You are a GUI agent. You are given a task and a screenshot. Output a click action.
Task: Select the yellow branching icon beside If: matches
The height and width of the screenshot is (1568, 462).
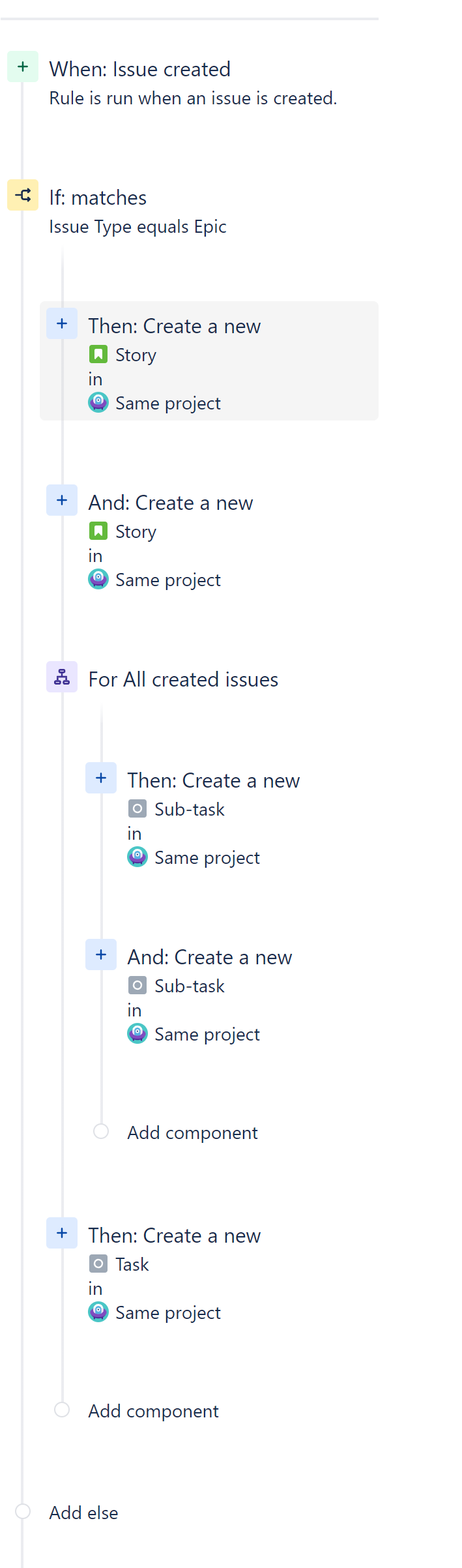[x=23, y=195]
